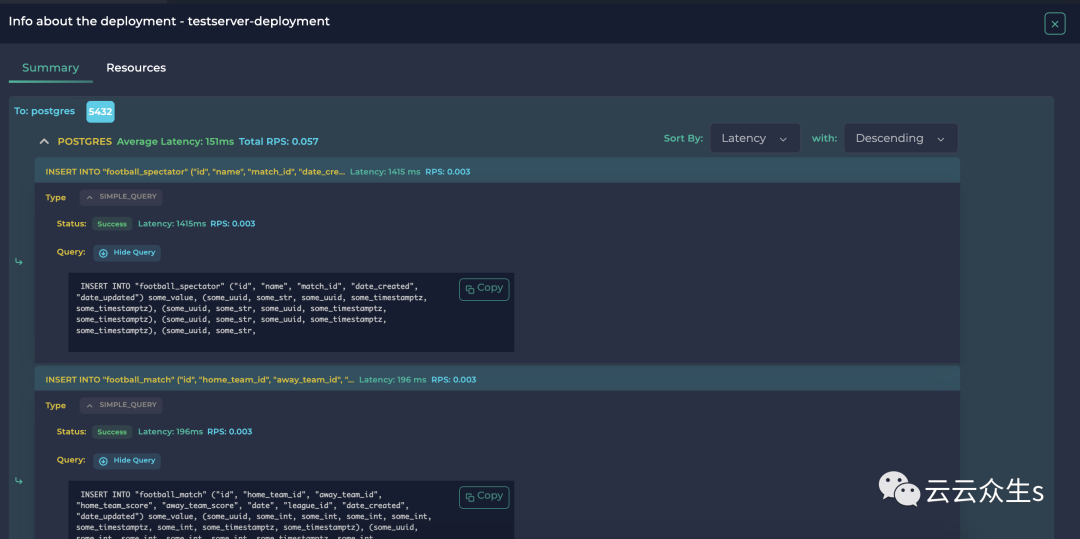
Task: Copy the football_match query text
Action: (x=484, y=497)
